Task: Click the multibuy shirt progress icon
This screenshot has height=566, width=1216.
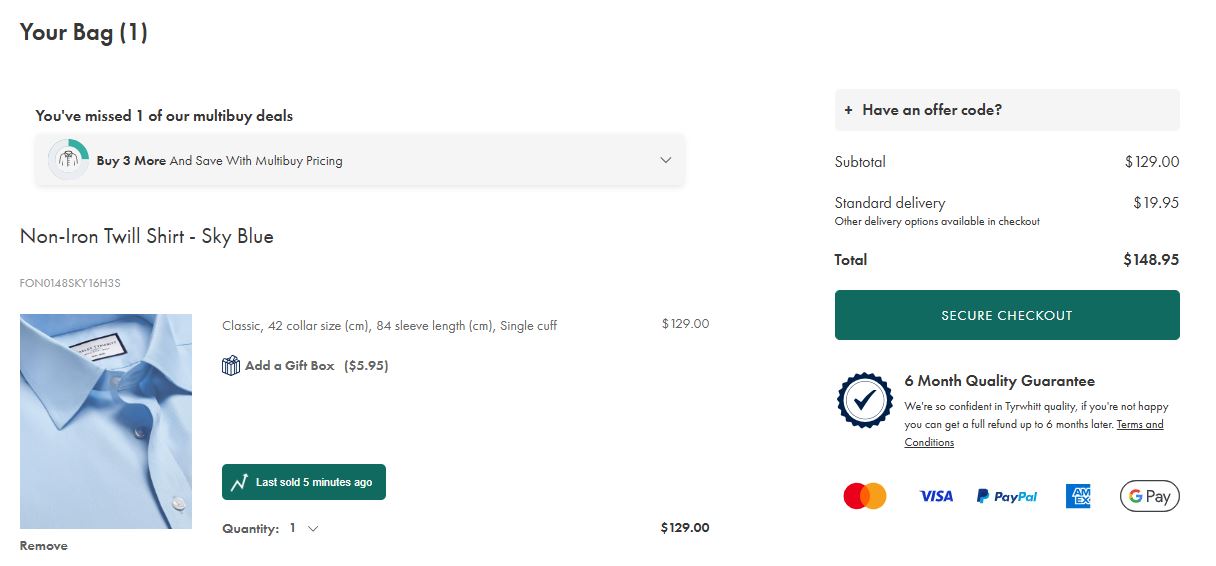Action: click(x=69, y=160)
